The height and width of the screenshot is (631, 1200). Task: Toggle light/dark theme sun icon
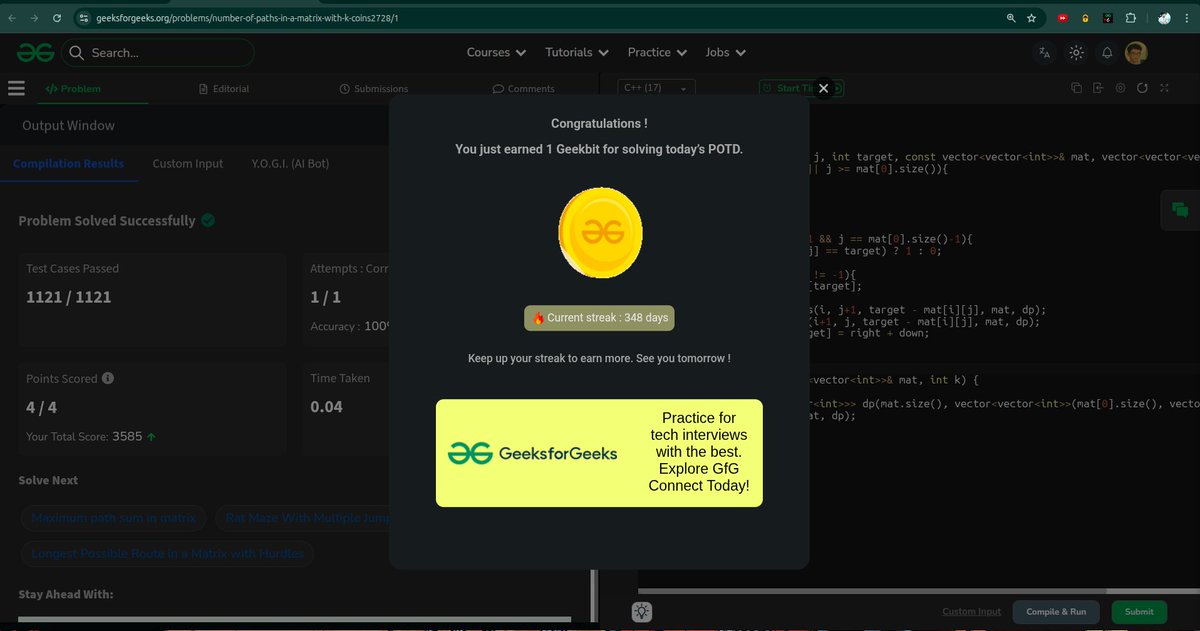coord(1076,53)
